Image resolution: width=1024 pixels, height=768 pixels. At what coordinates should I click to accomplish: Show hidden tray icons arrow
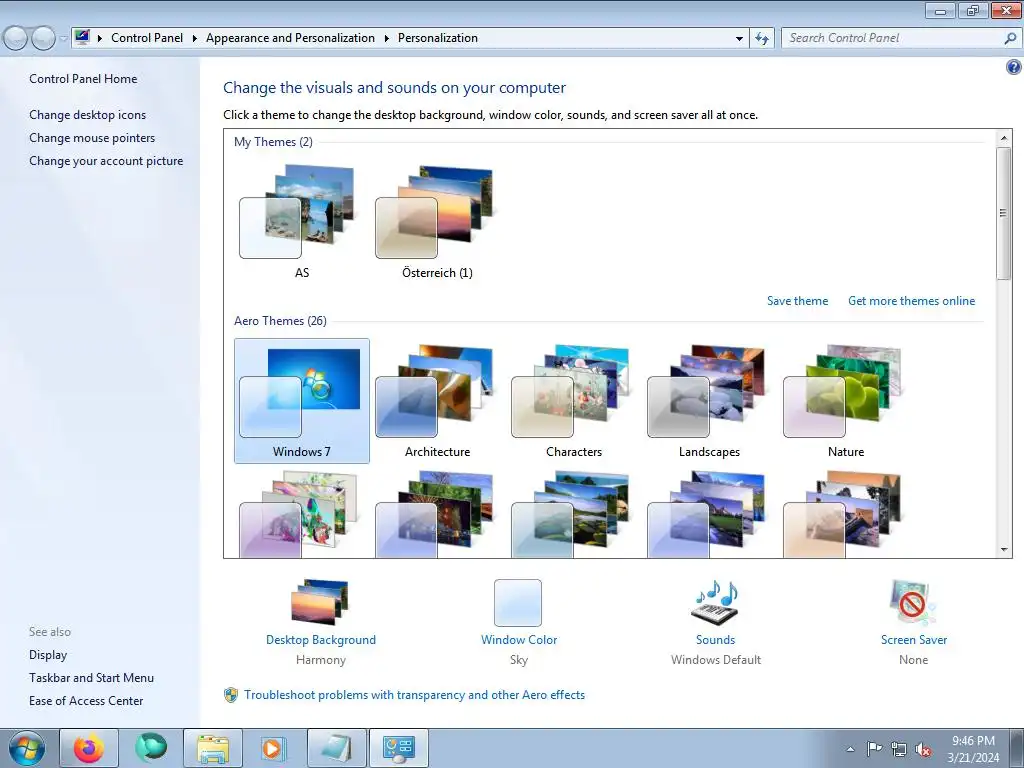(850, 749)
